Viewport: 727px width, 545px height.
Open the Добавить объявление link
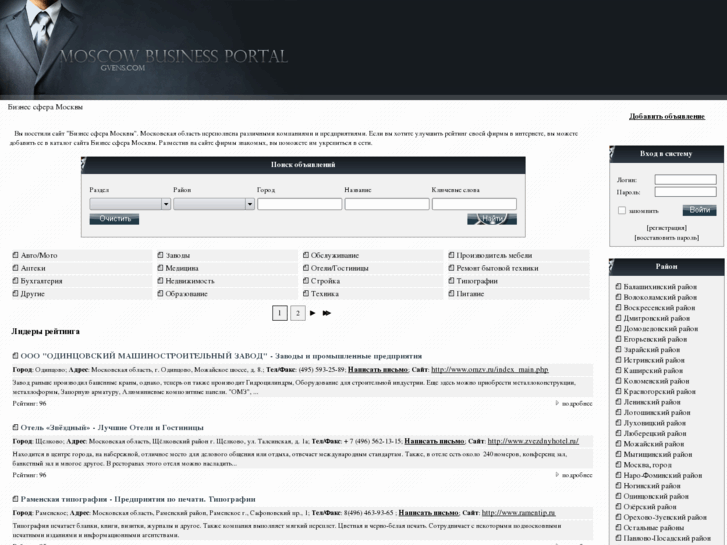tap(667, 116)
